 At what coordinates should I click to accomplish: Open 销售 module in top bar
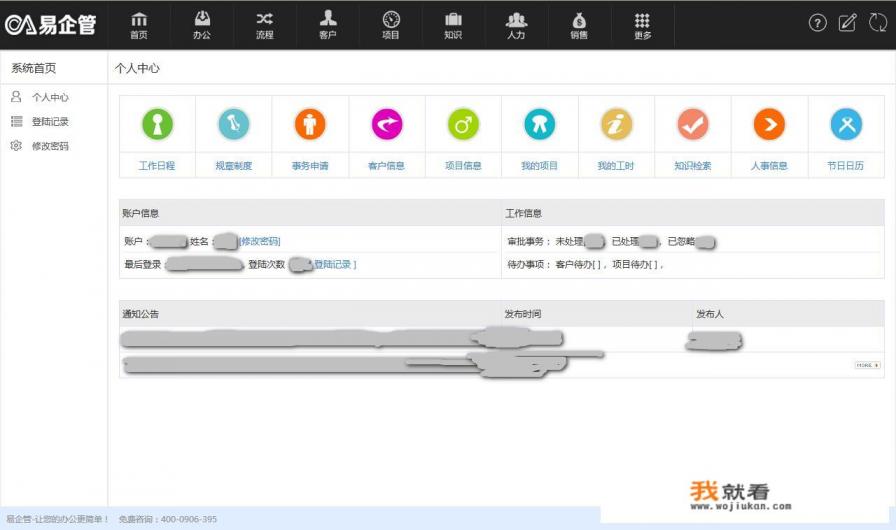click(x=579, y=26)
